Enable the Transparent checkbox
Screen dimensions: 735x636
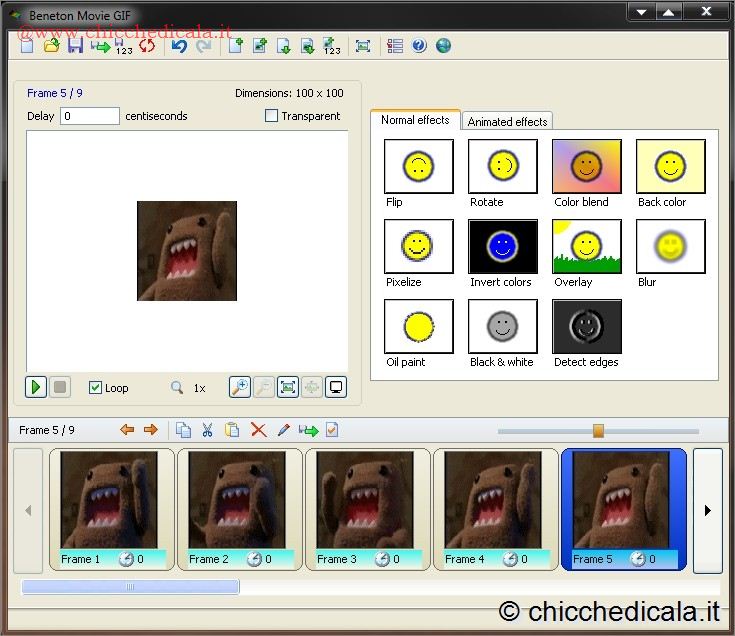(x=271, y=116)
